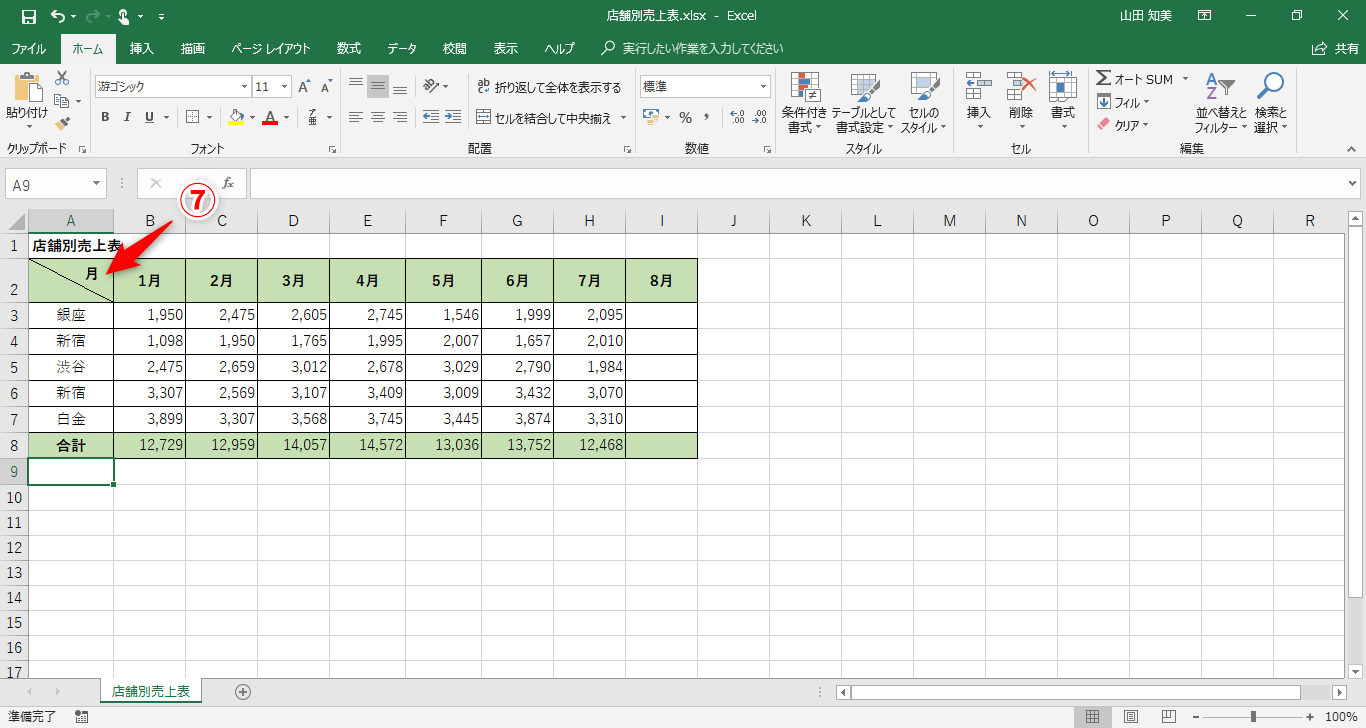Screen dimensions: 1366x728
Task: Click the percent style icon
Action: [x=685, y=117]
